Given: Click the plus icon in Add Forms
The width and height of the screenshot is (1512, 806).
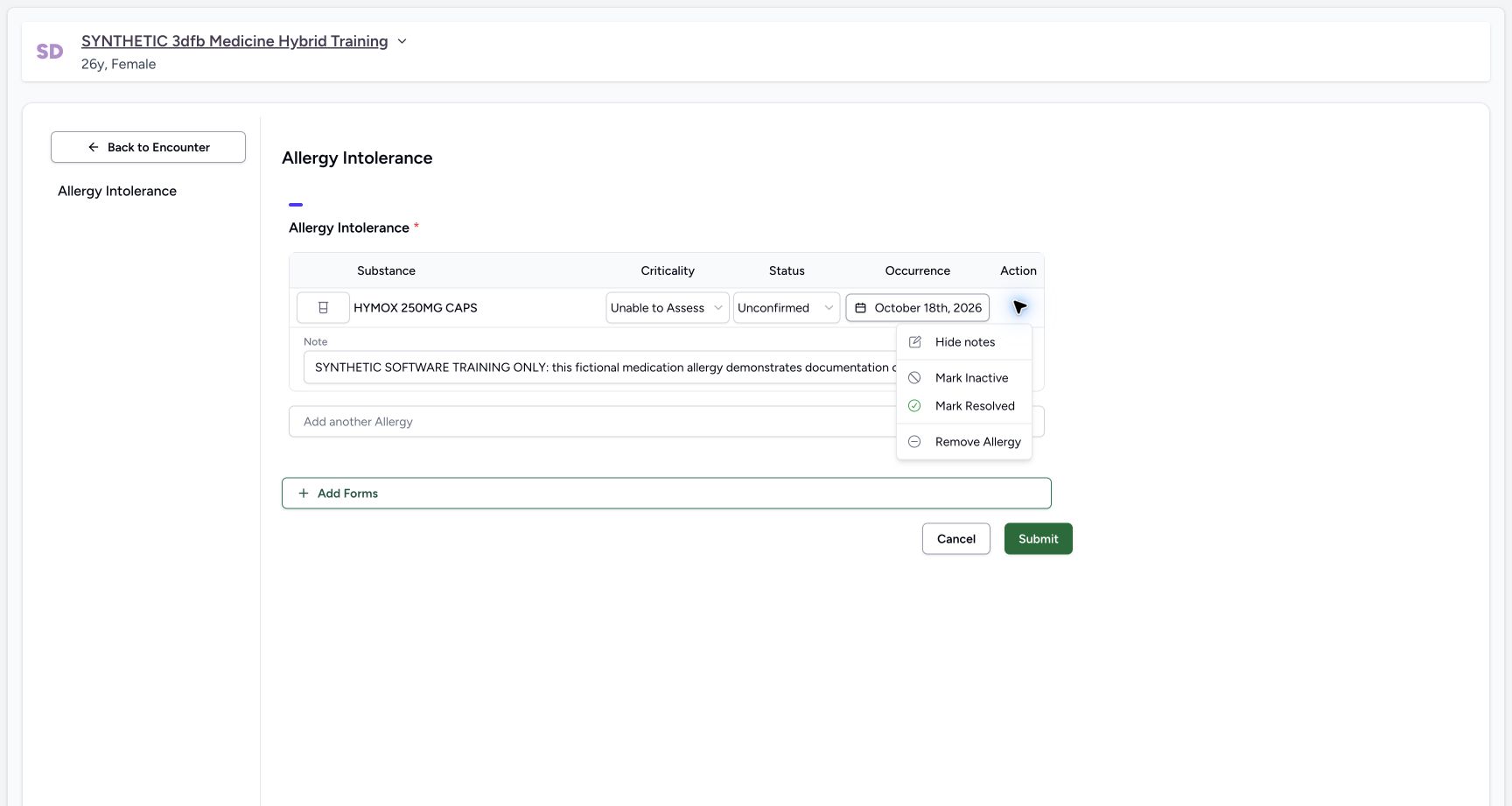Looking at the screenshot, I should point(304,494).
